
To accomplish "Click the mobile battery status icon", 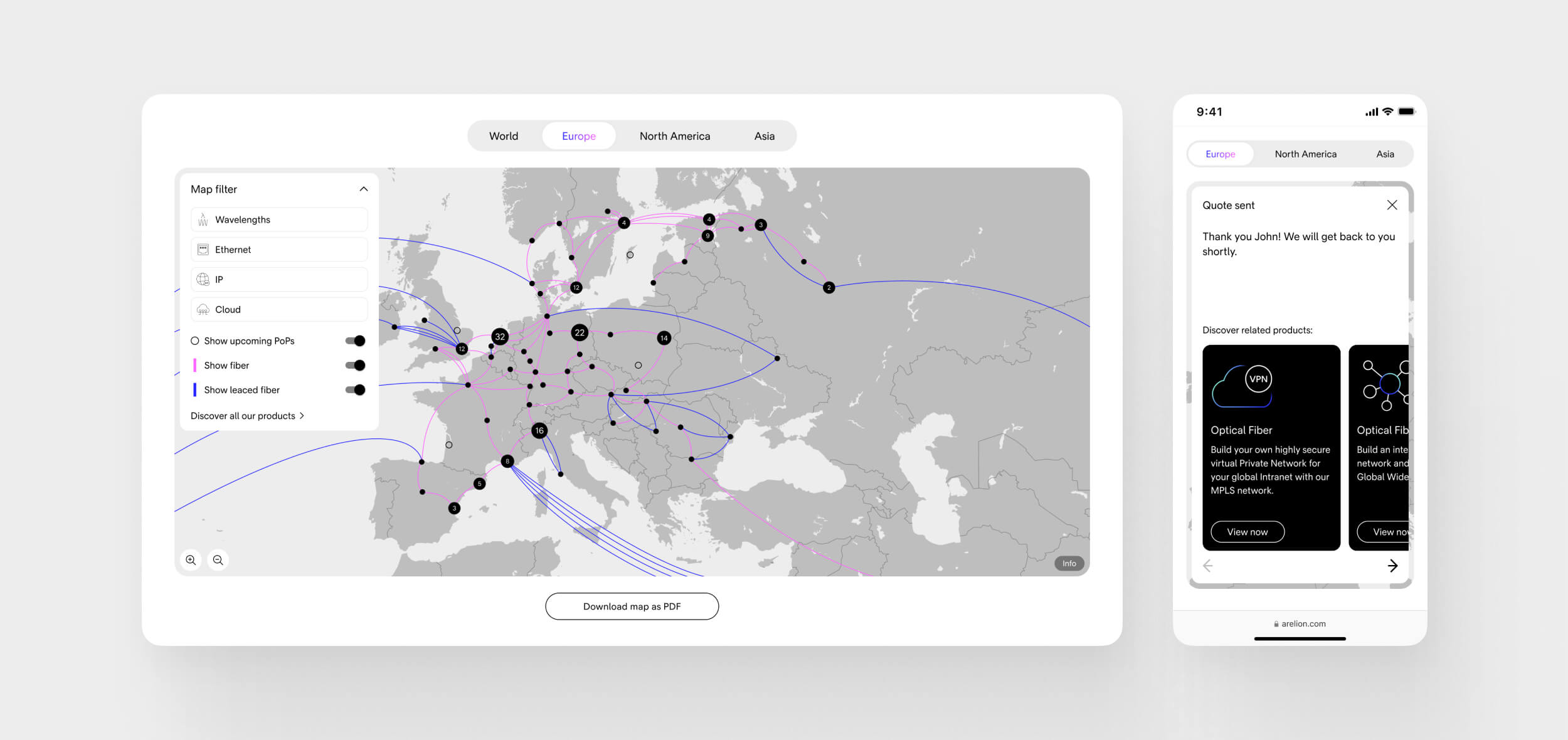I will [1407, 112].
